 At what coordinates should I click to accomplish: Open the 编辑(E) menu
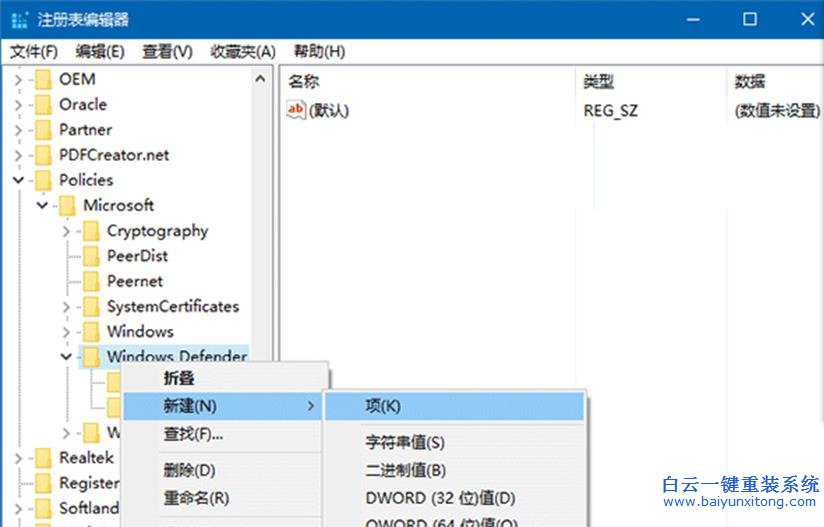[x=99, y=51]
